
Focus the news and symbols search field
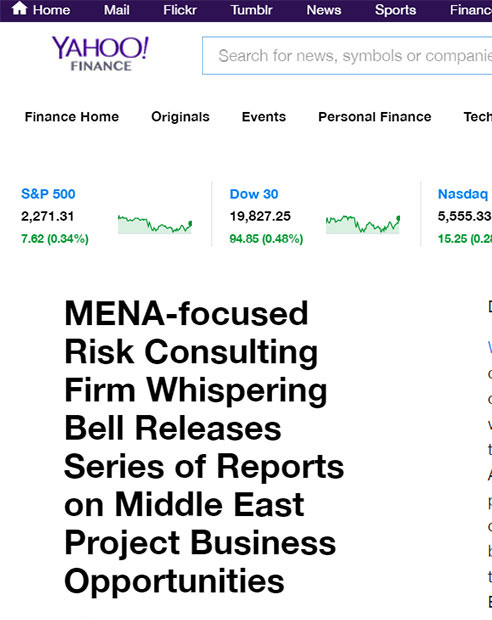coord(347,55)
